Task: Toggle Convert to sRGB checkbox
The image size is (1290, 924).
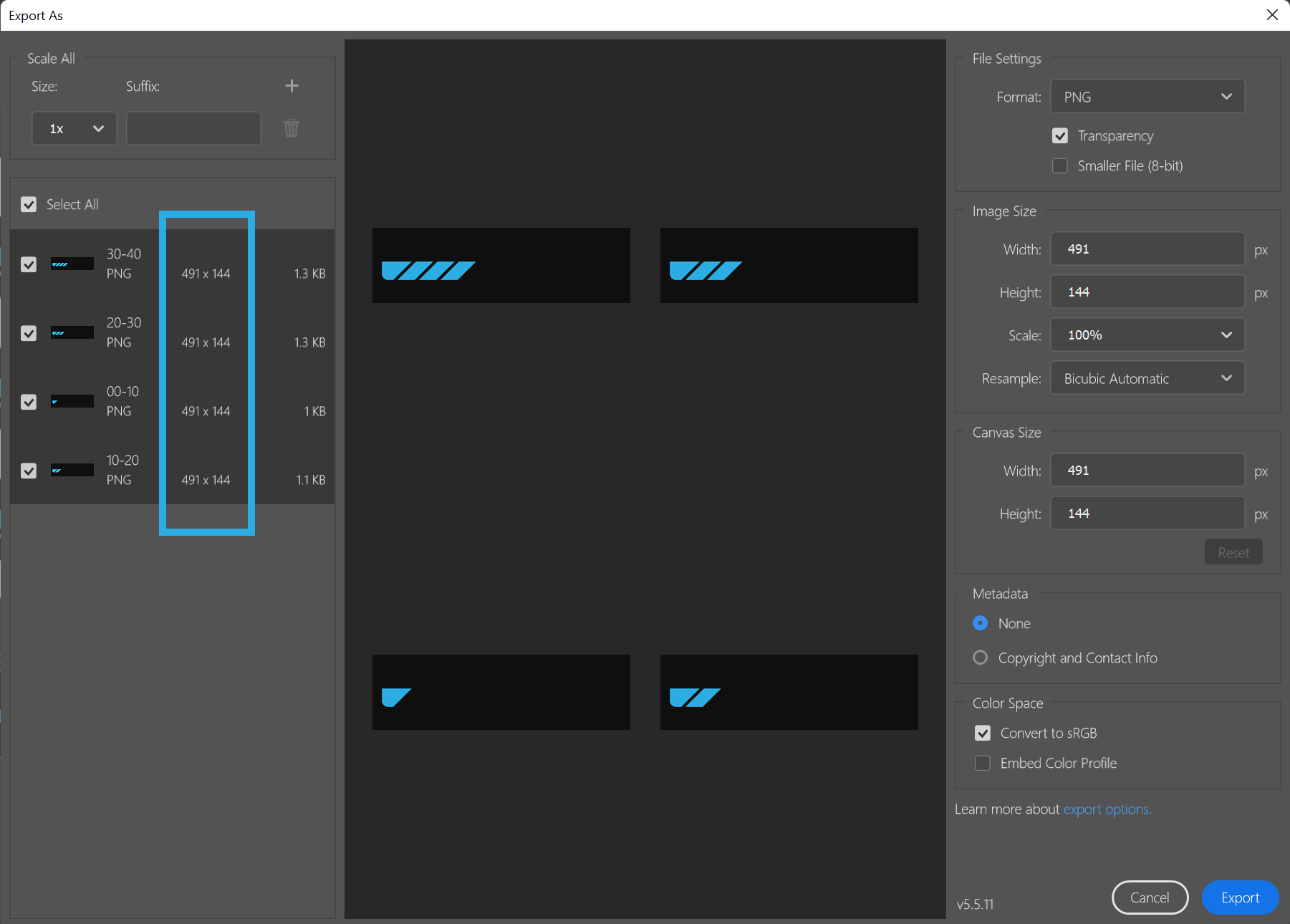Action: tap(983, 733)
